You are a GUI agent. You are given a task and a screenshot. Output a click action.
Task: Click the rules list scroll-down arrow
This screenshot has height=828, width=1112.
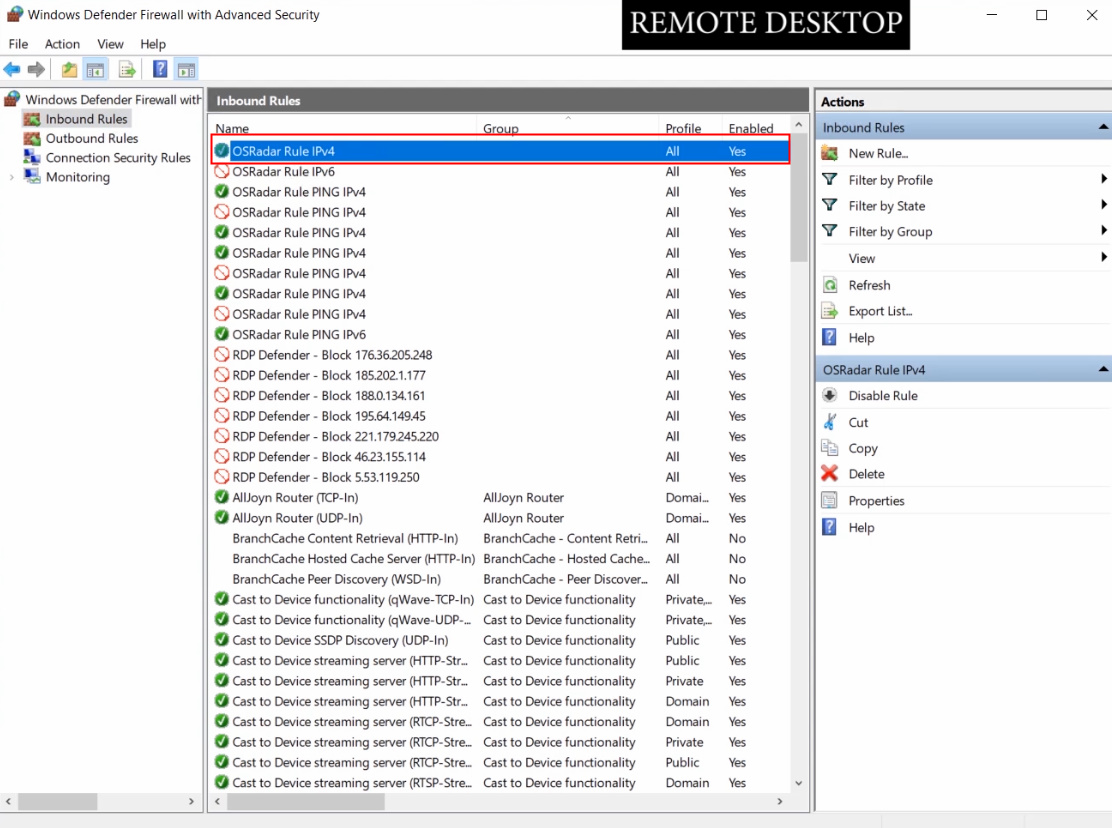point(799,783)
